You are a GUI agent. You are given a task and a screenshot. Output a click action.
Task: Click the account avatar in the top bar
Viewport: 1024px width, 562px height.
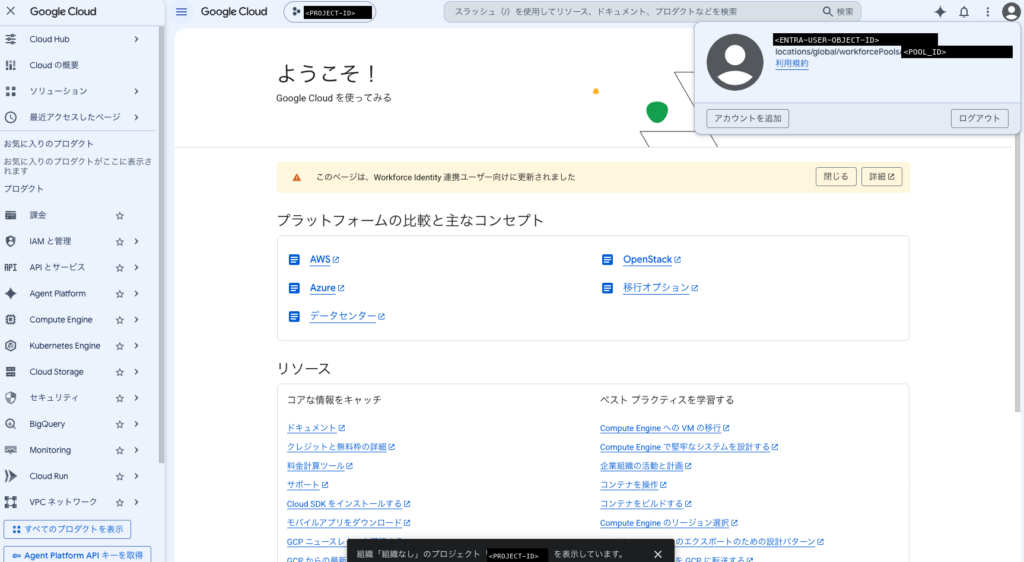click(x=1011, y=12)
